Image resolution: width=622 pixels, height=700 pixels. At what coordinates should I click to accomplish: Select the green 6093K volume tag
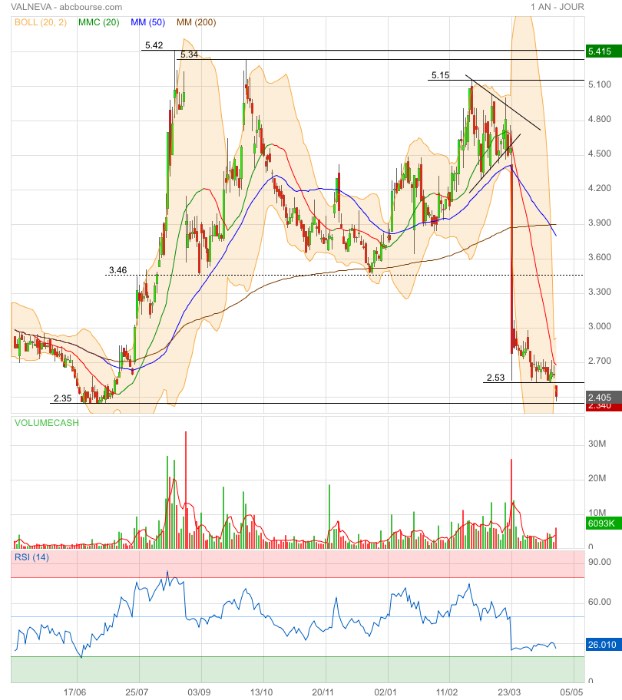pyautogui.click(x=603, y=523)
